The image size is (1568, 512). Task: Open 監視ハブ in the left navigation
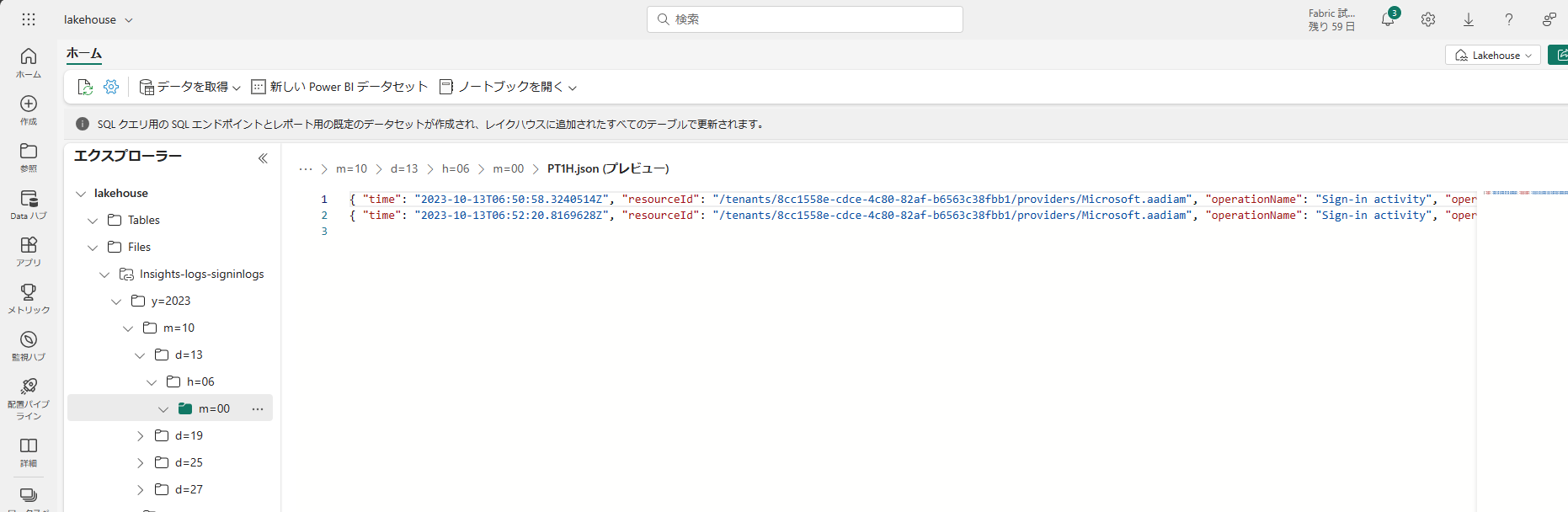(29, 346)
